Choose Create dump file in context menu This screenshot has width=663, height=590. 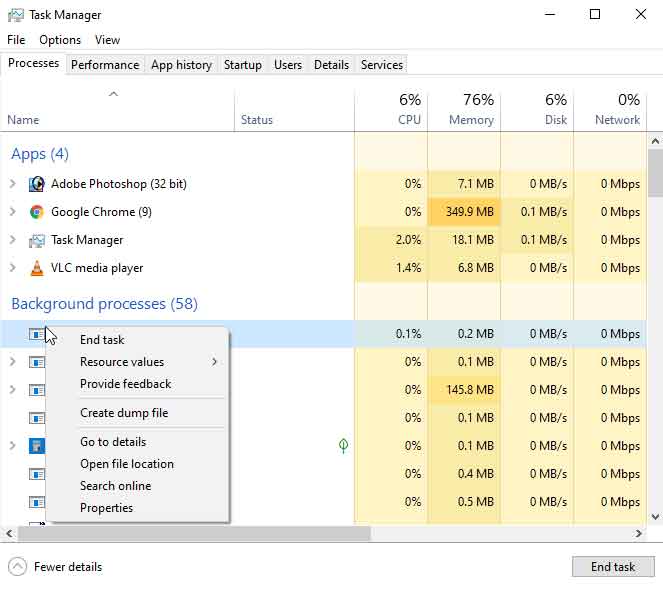pyautogui.click(x=138, y=413)
